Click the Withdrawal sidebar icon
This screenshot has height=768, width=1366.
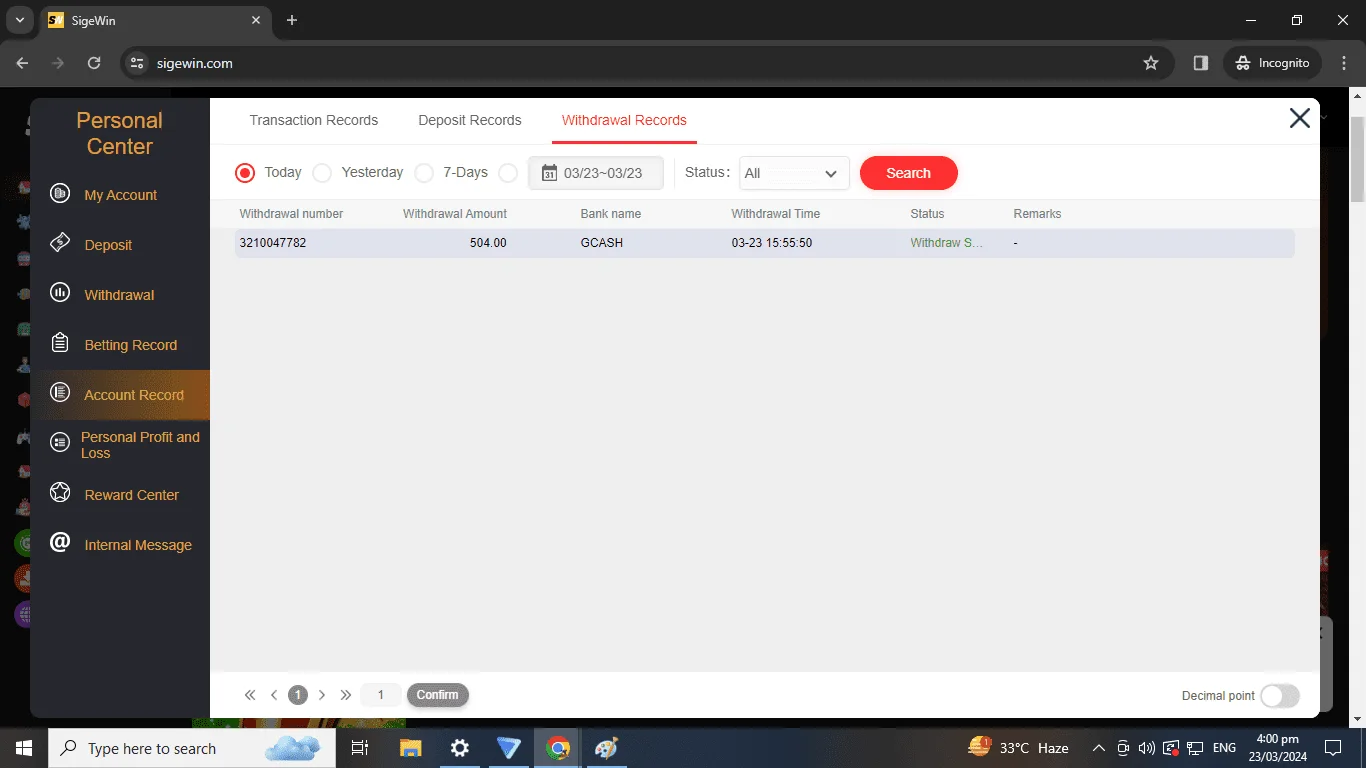60,293
